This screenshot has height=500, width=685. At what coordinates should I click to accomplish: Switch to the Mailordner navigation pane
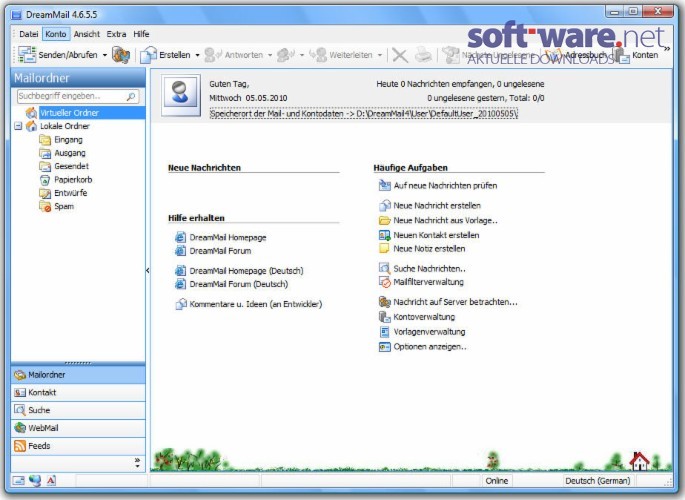(x=78, y=375)
